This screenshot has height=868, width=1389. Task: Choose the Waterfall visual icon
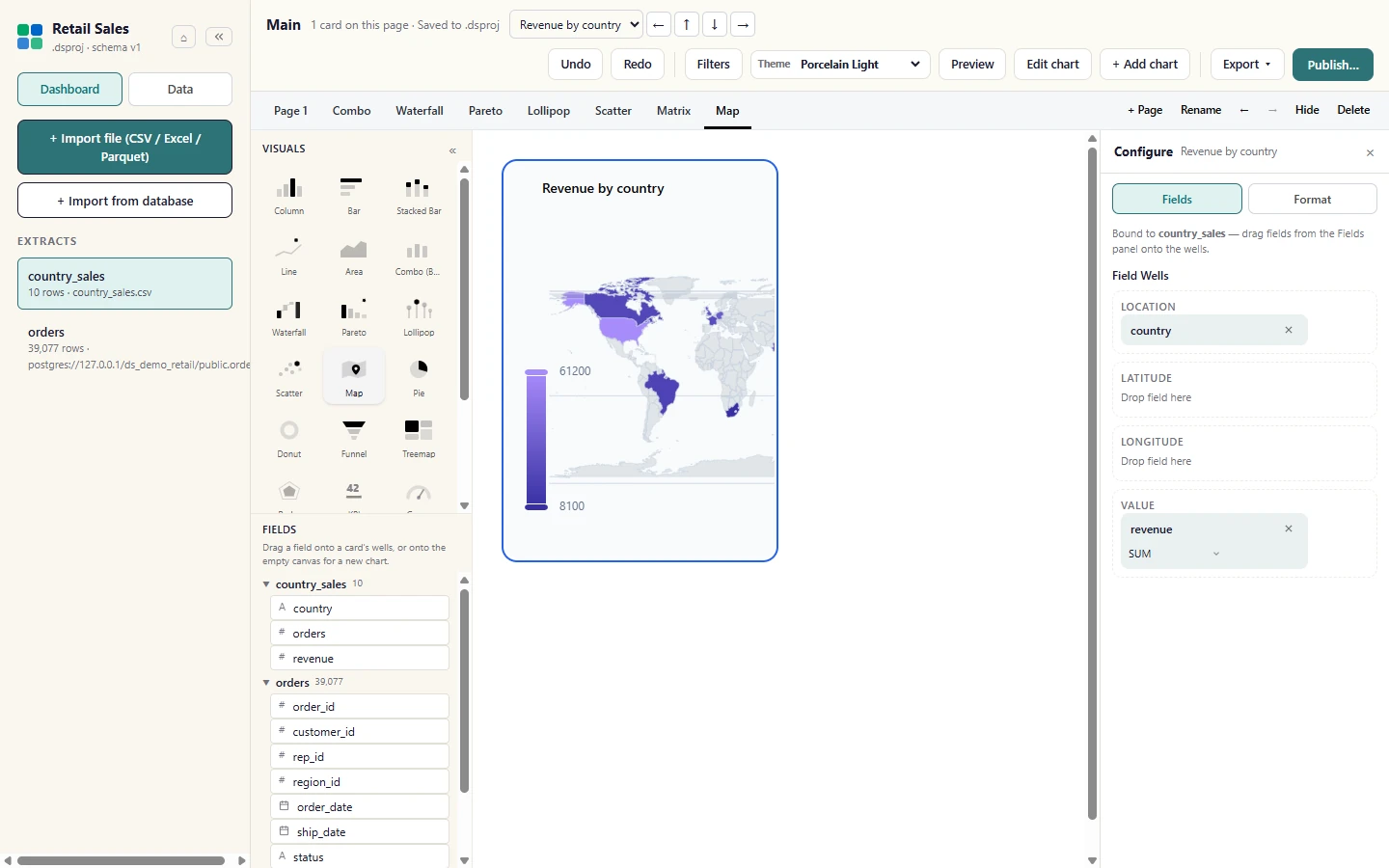pyautogui.click(x=289, y=316)
